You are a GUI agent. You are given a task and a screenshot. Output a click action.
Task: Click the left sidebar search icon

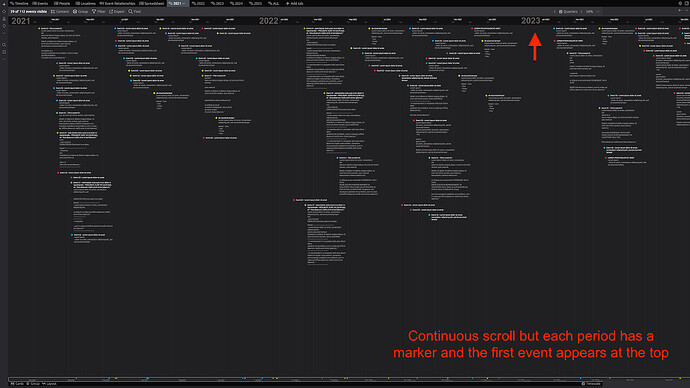4,45
